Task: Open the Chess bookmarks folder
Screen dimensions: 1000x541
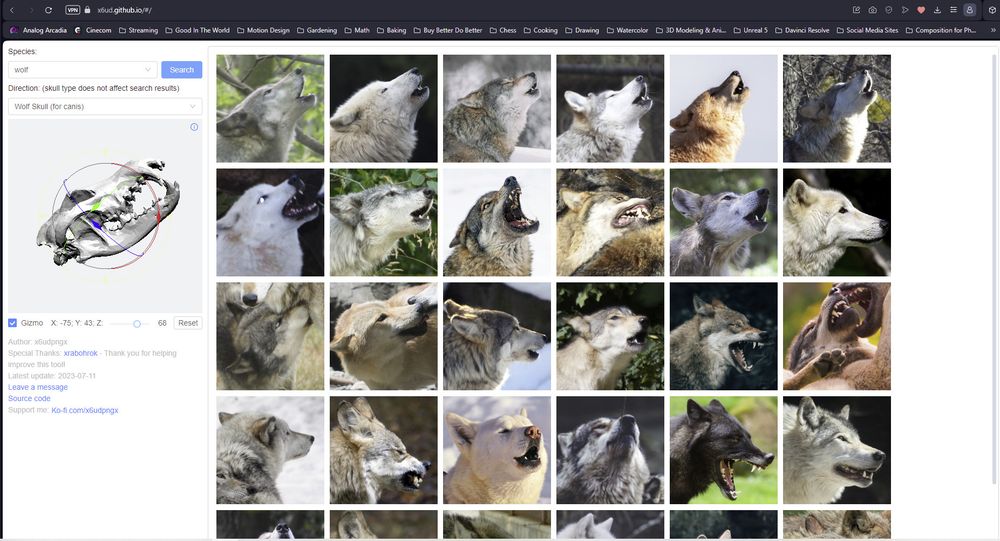Action: pyautogui.click(x=503, y=30)
